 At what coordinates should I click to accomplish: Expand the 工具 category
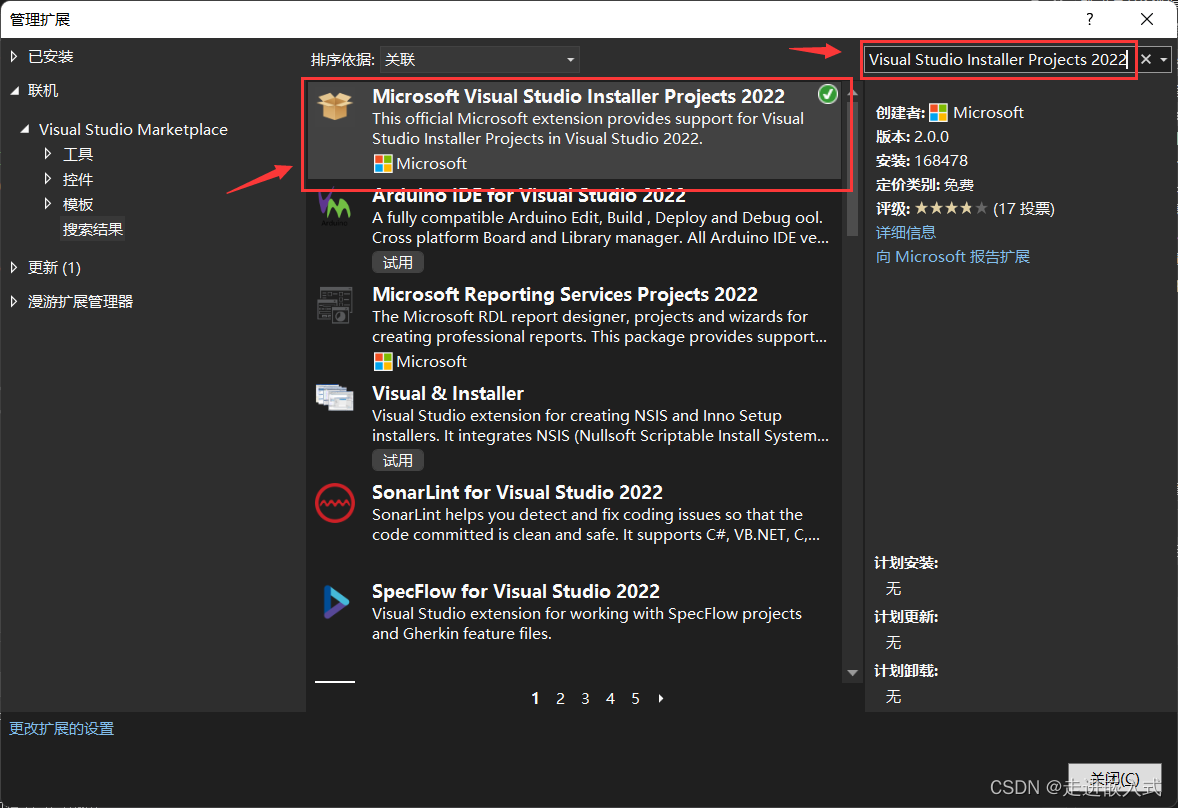point(47,154)
